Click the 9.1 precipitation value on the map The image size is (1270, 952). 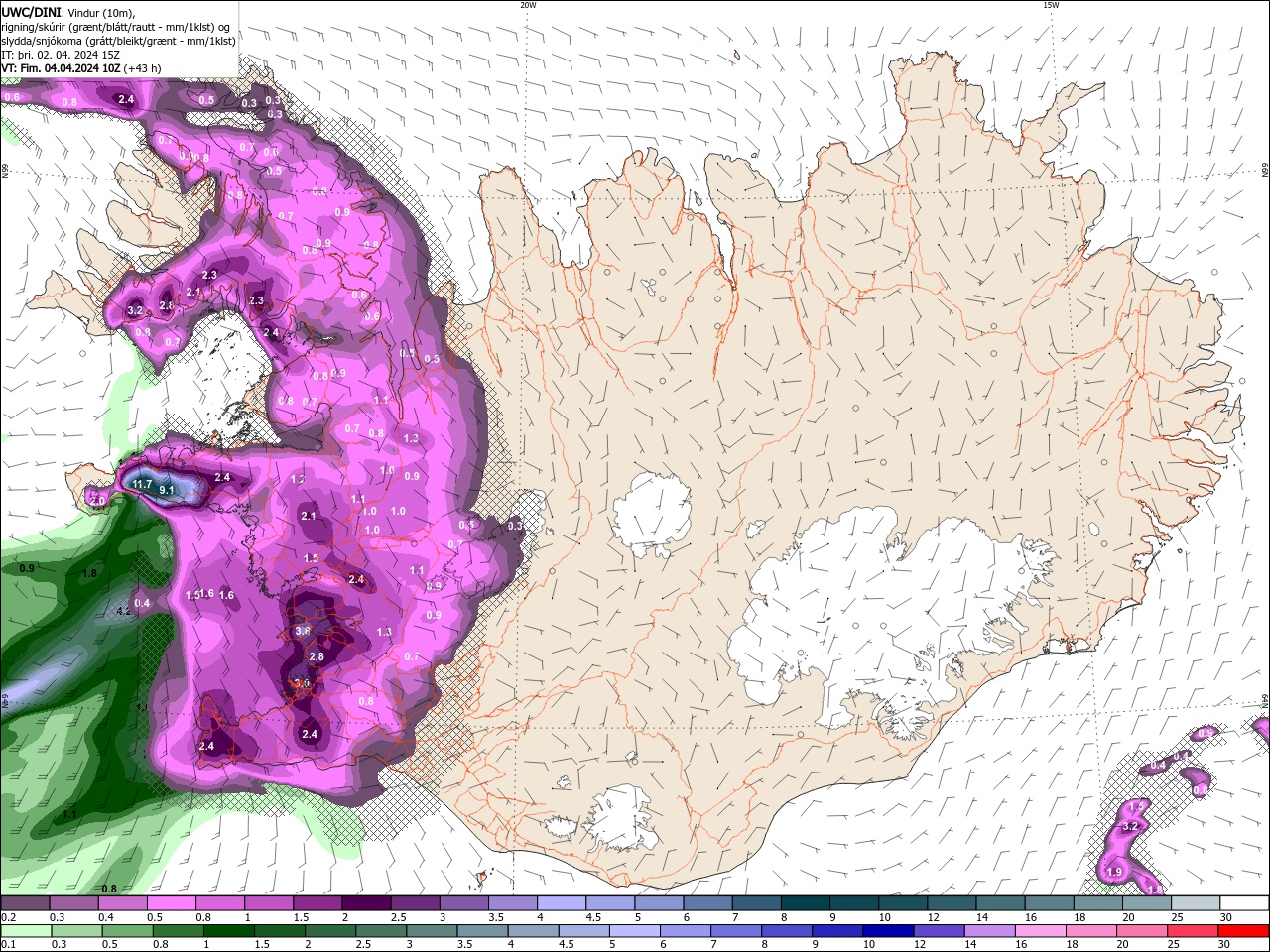coord(167,490)
